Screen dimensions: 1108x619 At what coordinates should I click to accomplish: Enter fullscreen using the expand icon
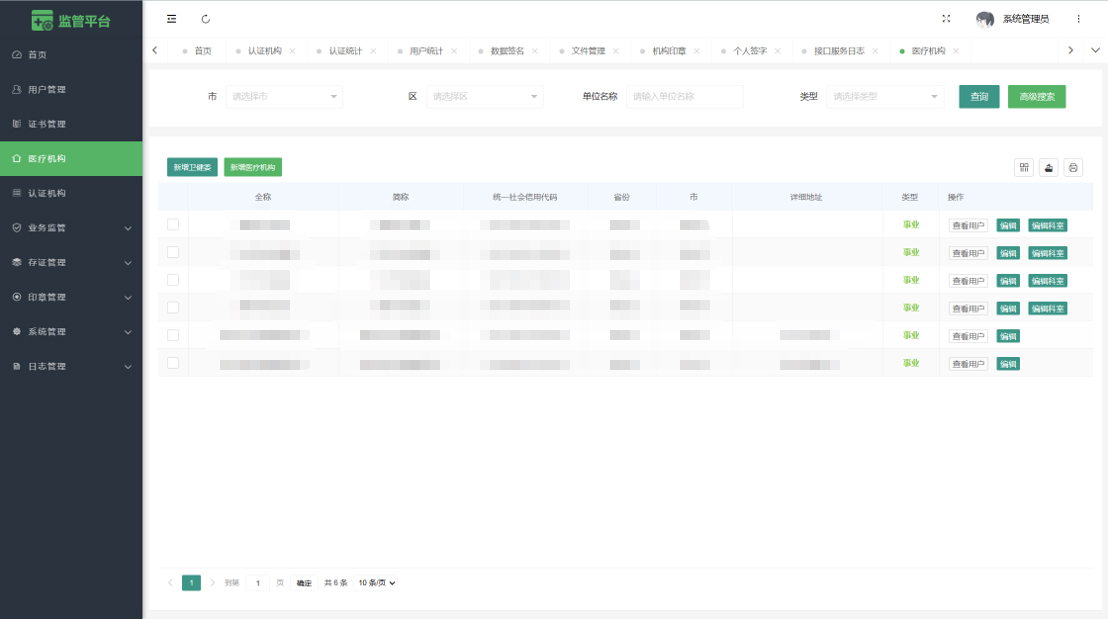[x=946, y=19]
